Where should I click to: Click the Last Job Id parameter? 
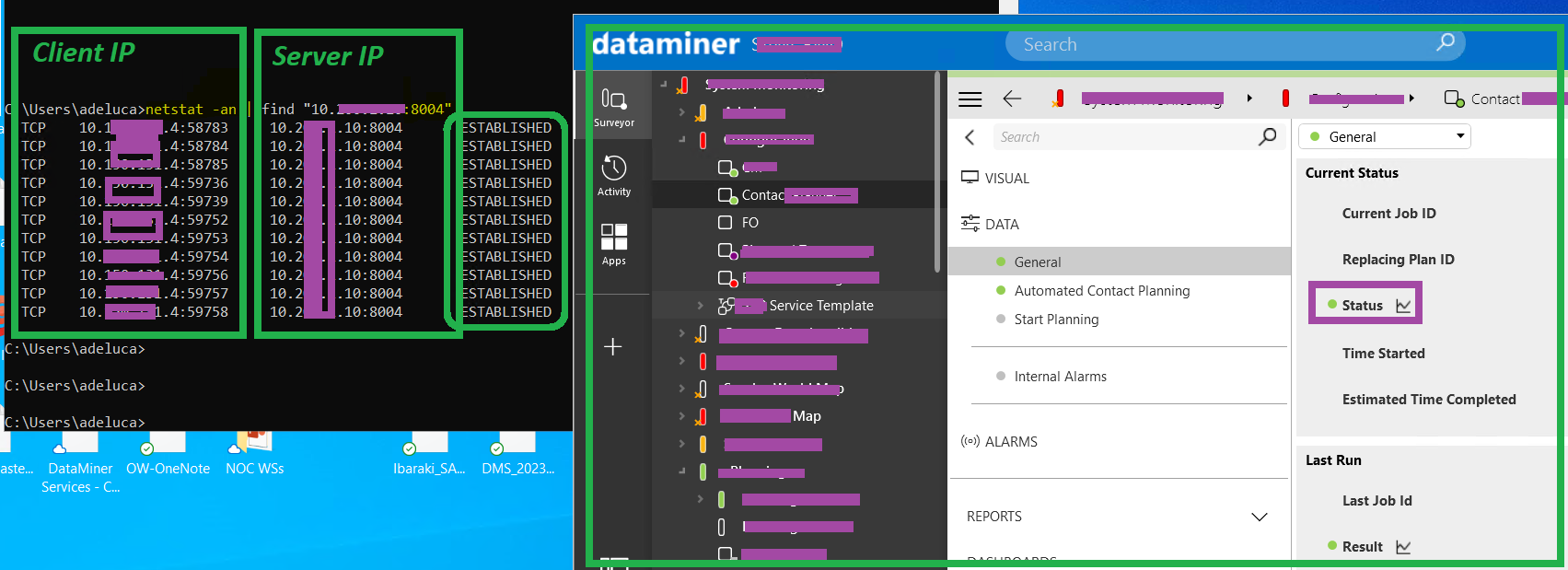(x=1376, y=501)
